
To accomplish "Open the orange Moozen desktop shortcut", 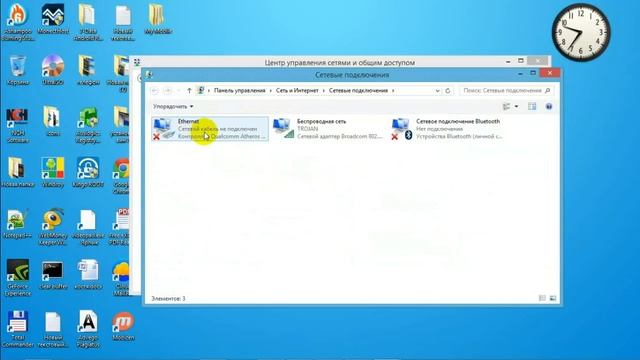I will click(123, 325).
